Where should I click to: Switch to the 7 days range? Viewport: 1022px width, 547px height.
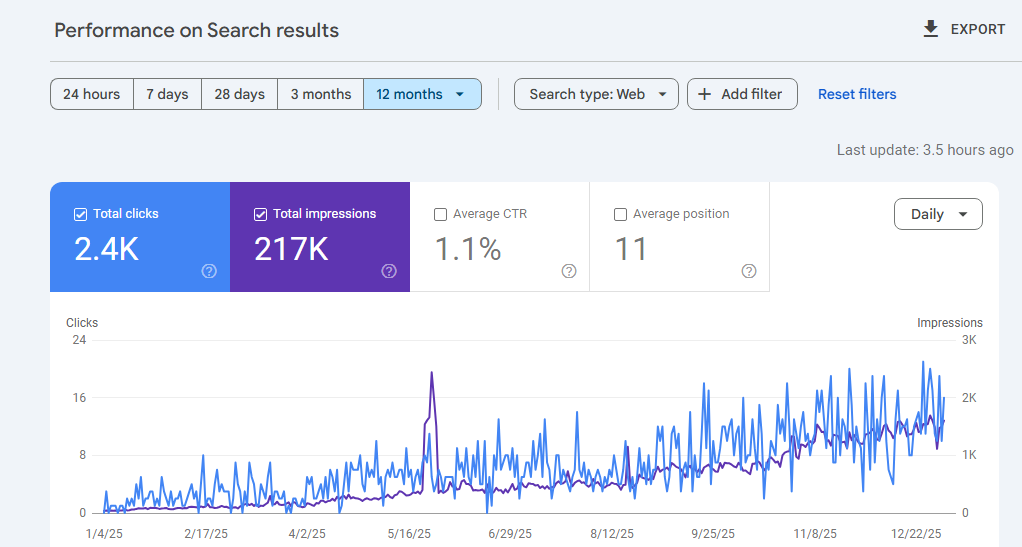[167, 94]
